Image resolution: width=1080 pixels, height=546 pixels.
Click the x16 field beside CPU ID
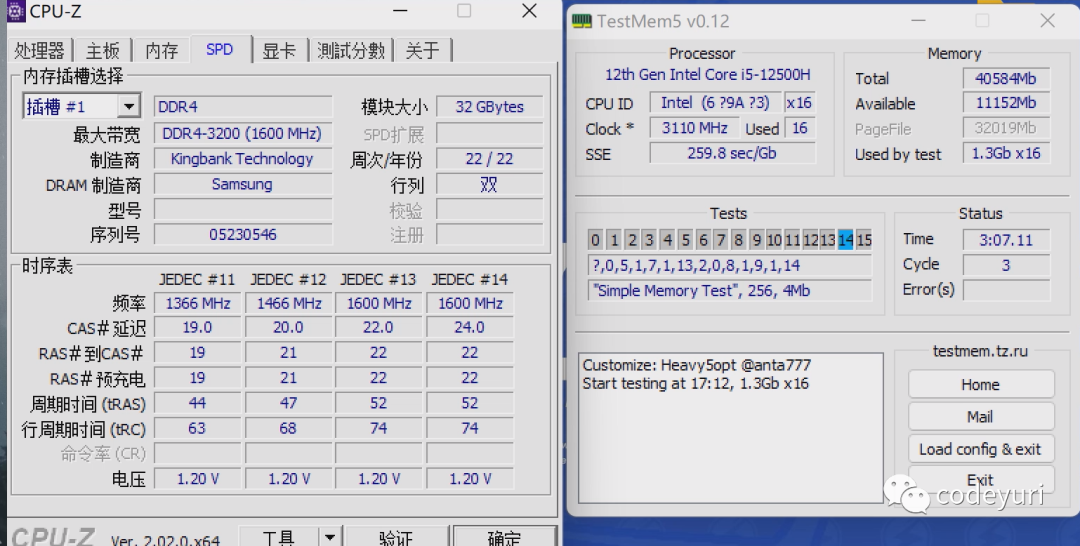(x=800, y=103)
